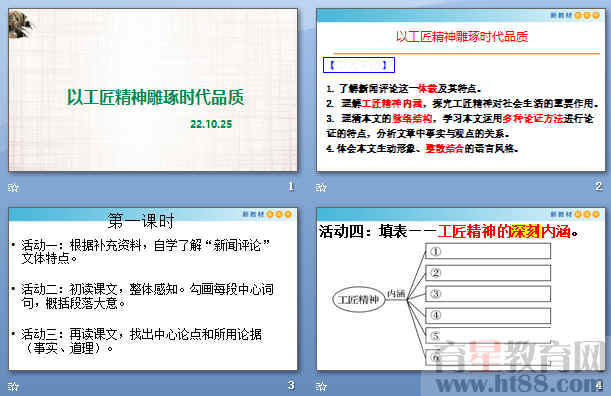
Task: Select the 第一课时 slide thumbnail
Action: pos(153,289)
